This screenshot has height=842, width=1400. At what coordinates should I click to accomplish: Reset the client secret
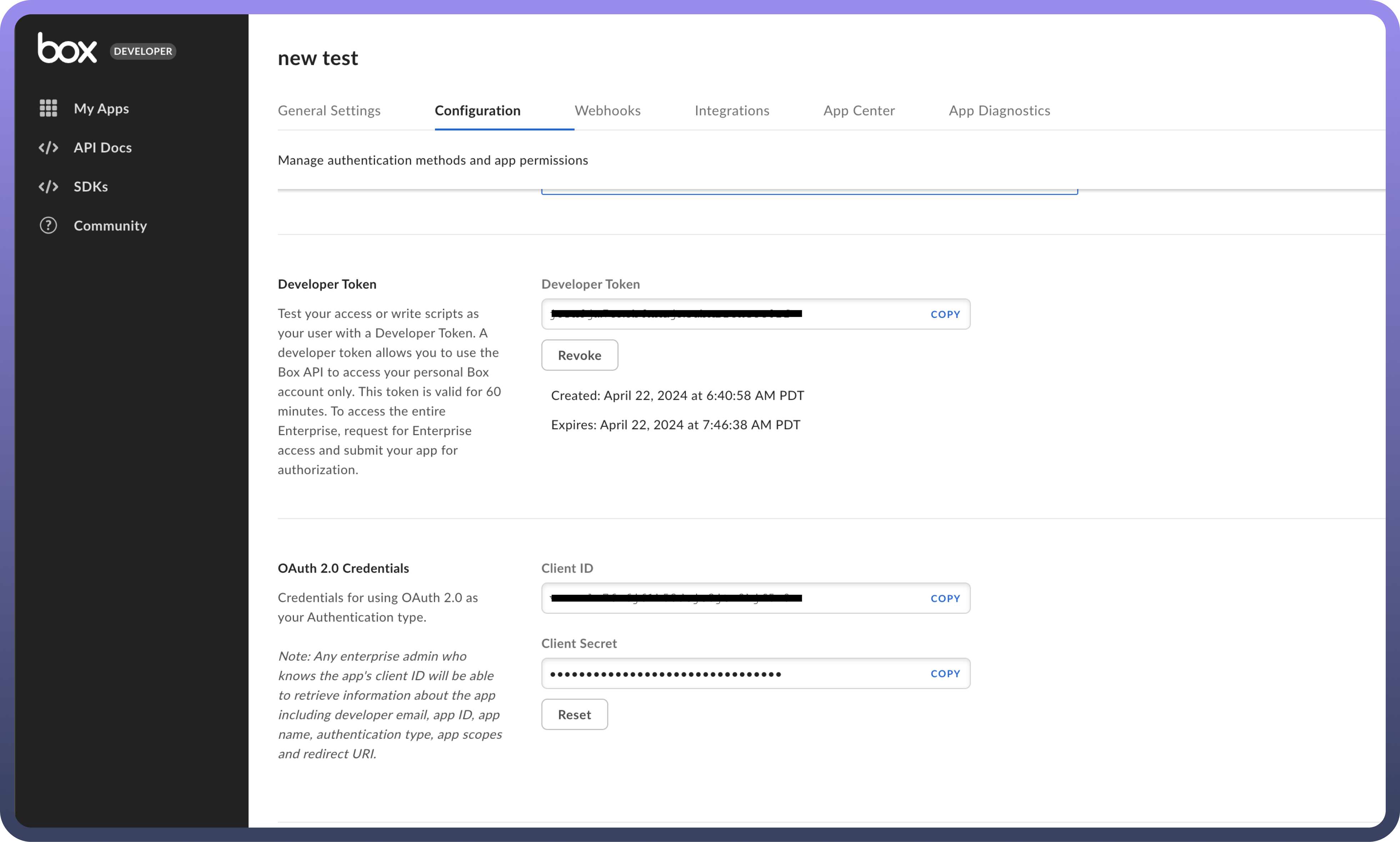574,714
